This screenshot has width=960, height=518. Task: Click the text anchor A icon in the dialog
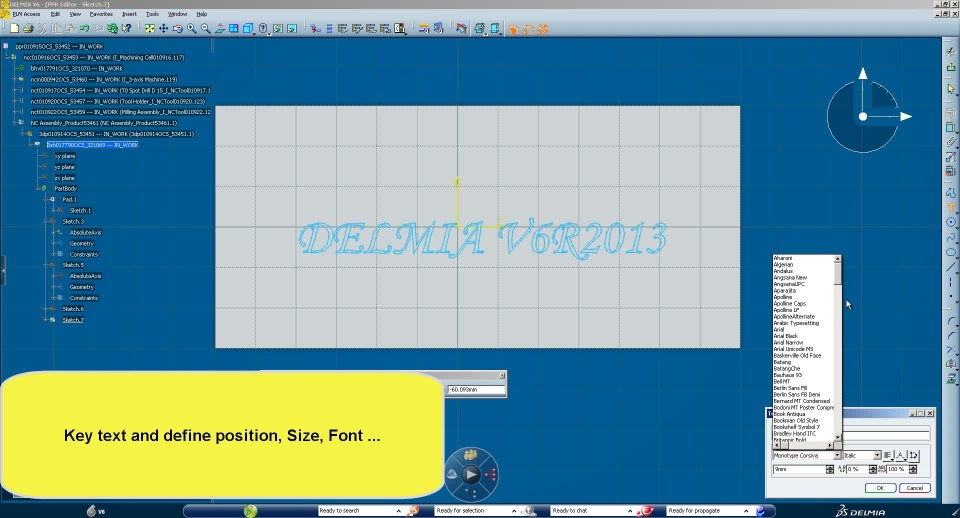[901, 455]
